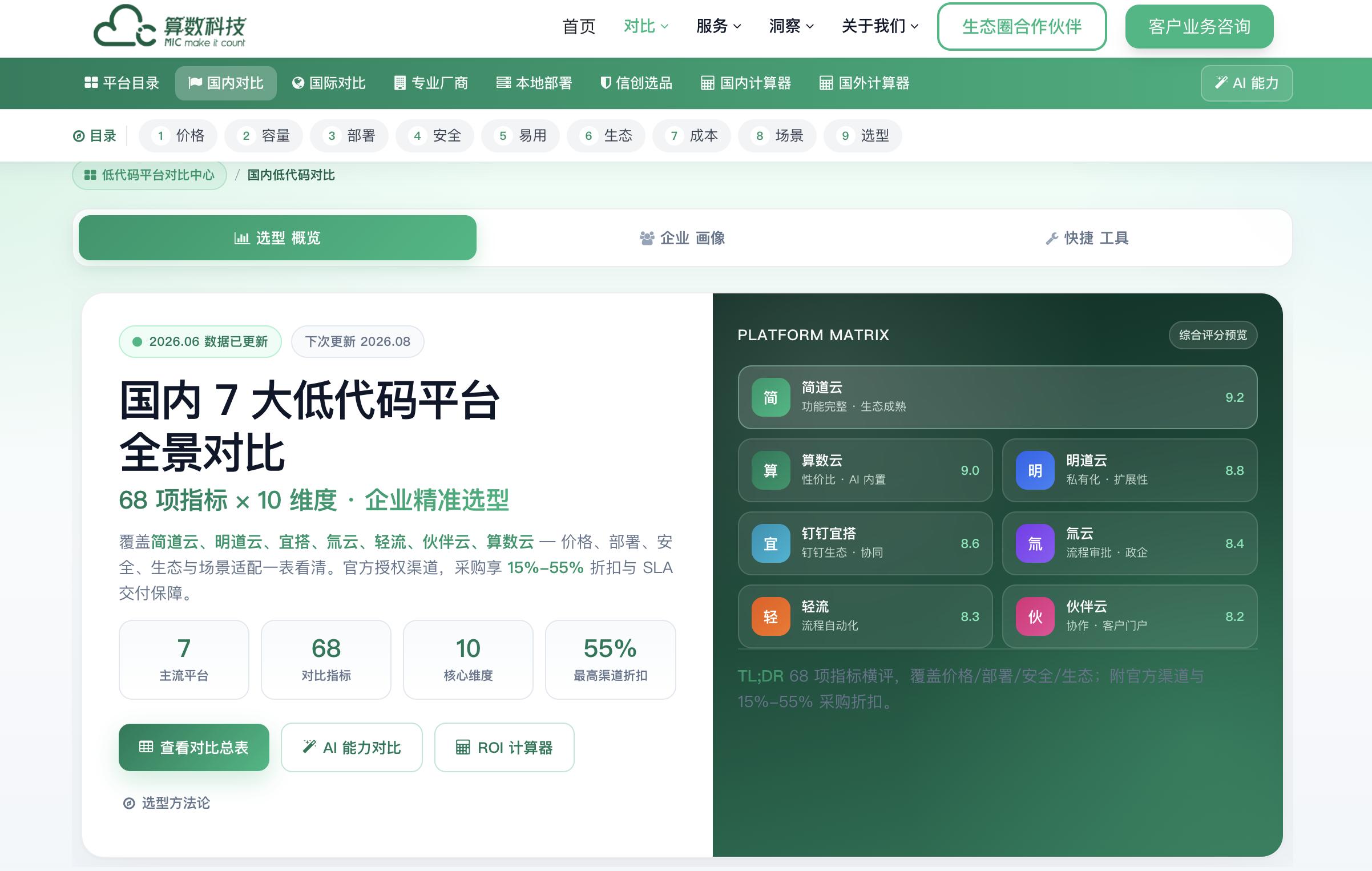
Task: Jump to section 8 场景
Action: 777,136
